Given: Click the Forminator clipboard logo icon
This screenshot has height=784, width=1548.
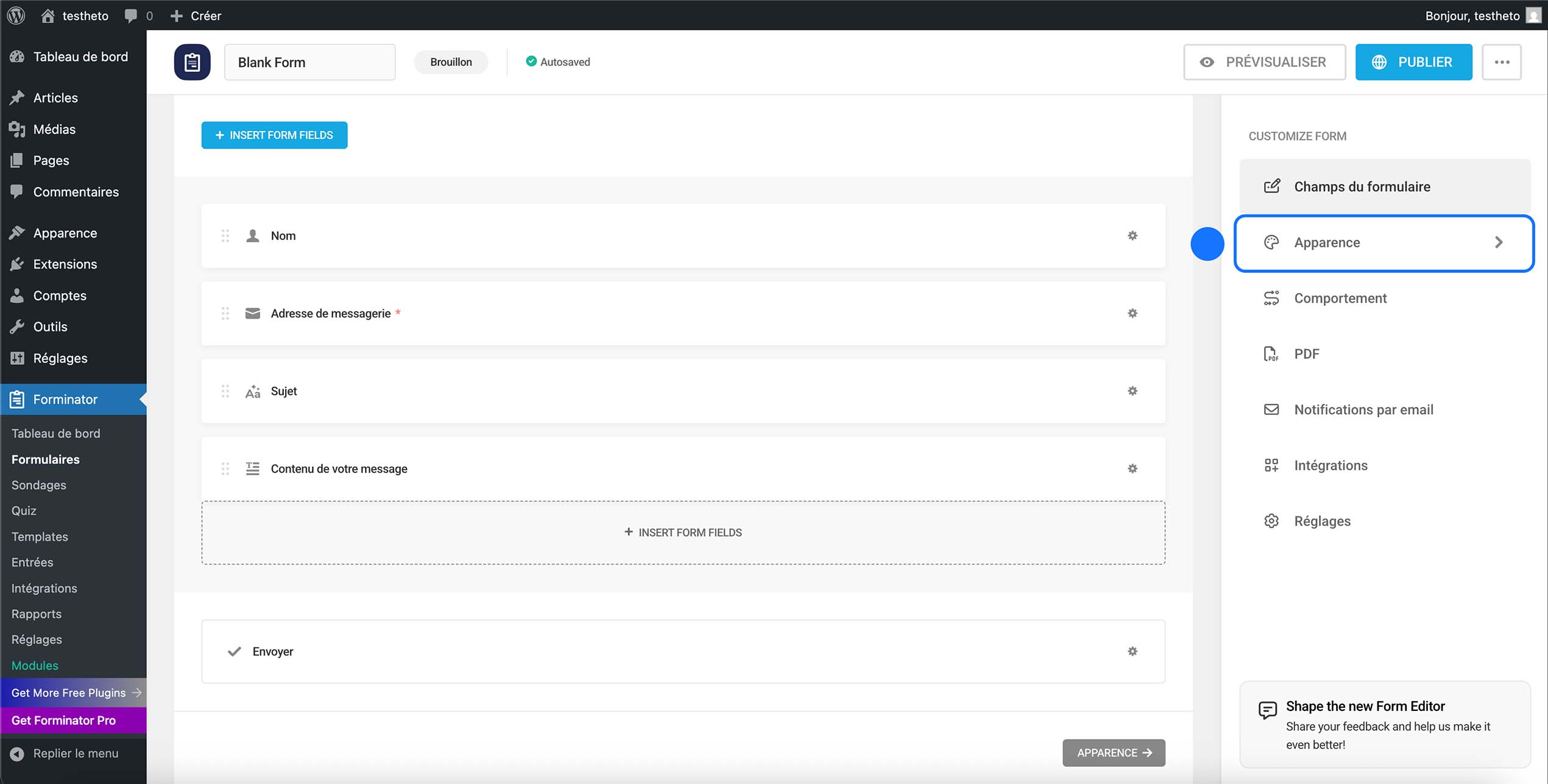Looking at the screenshot, I should [192, 62].
